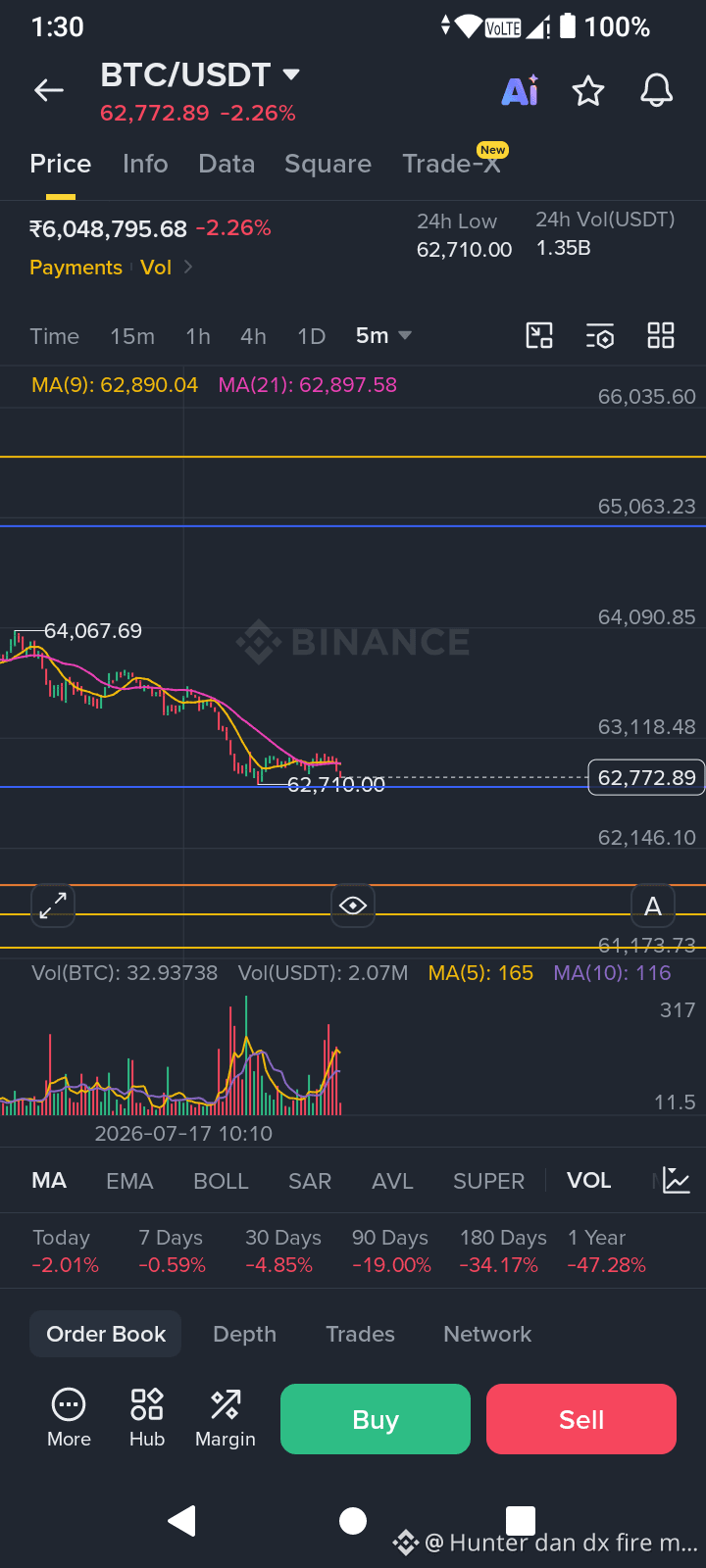The height and width of the screenshot is (1568, 706).
Task: Tap the 30 Days -4.85% performance
Action: tap(282, 1251)
